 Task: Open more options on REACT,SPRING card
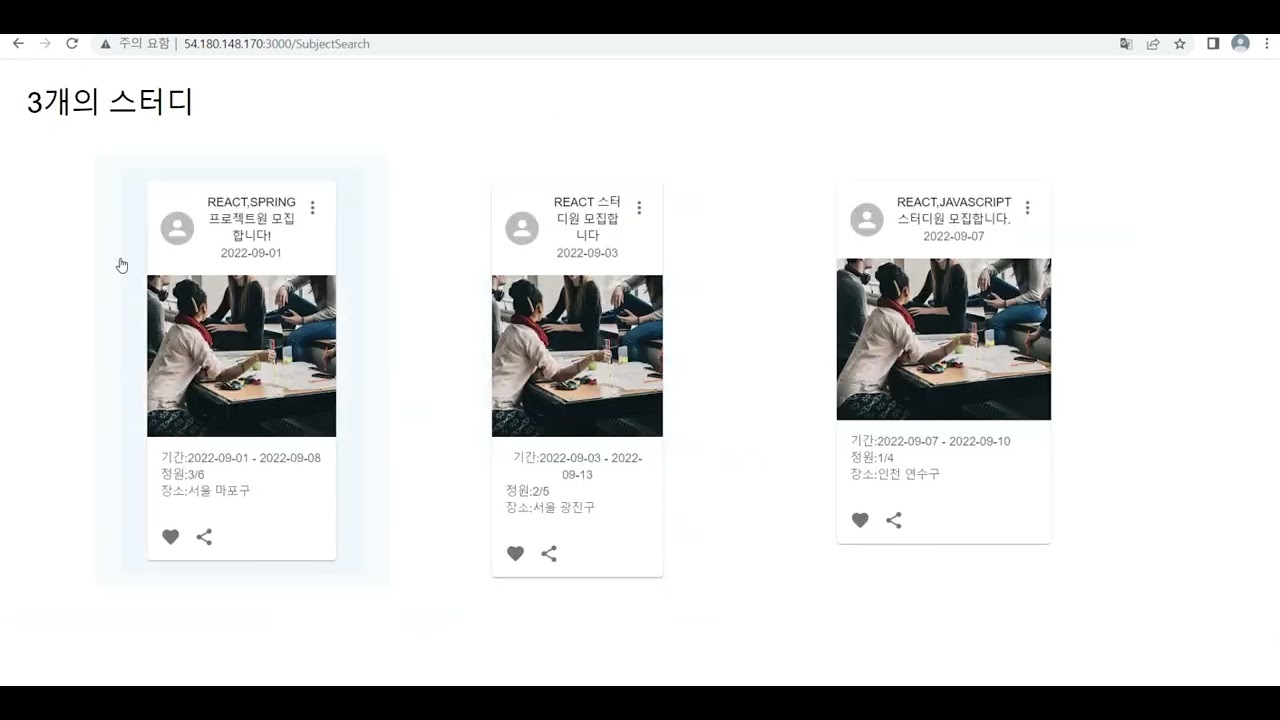[x=313, y=208]
